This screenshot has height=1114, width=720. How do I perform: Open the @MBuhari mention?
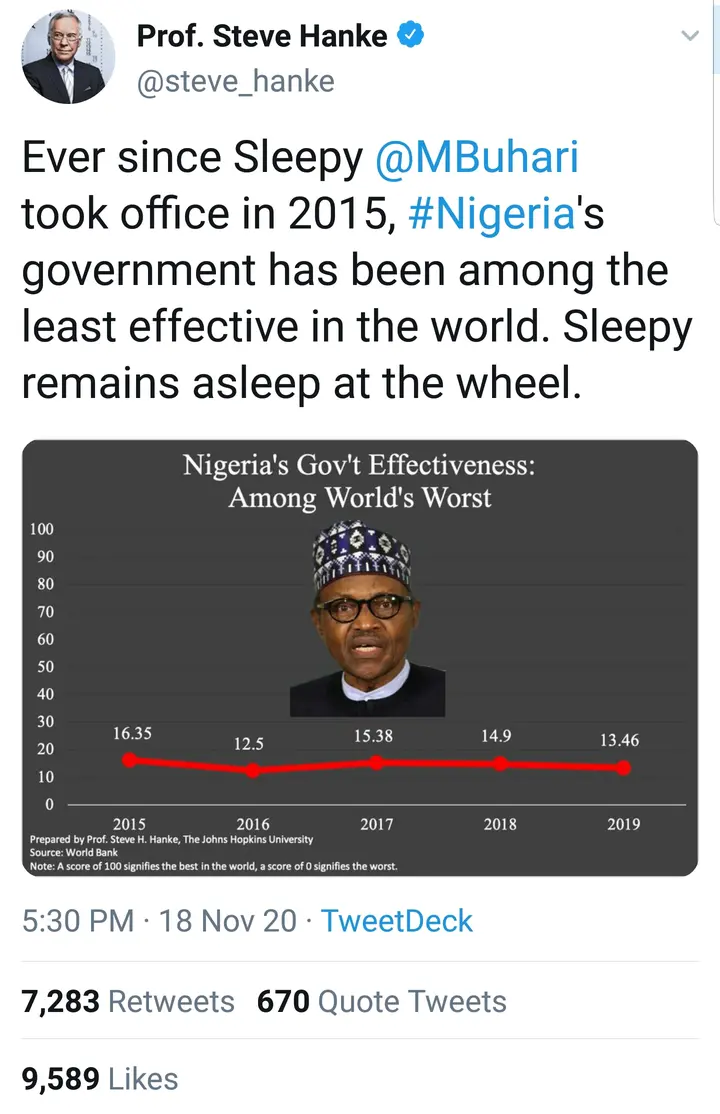478,158
